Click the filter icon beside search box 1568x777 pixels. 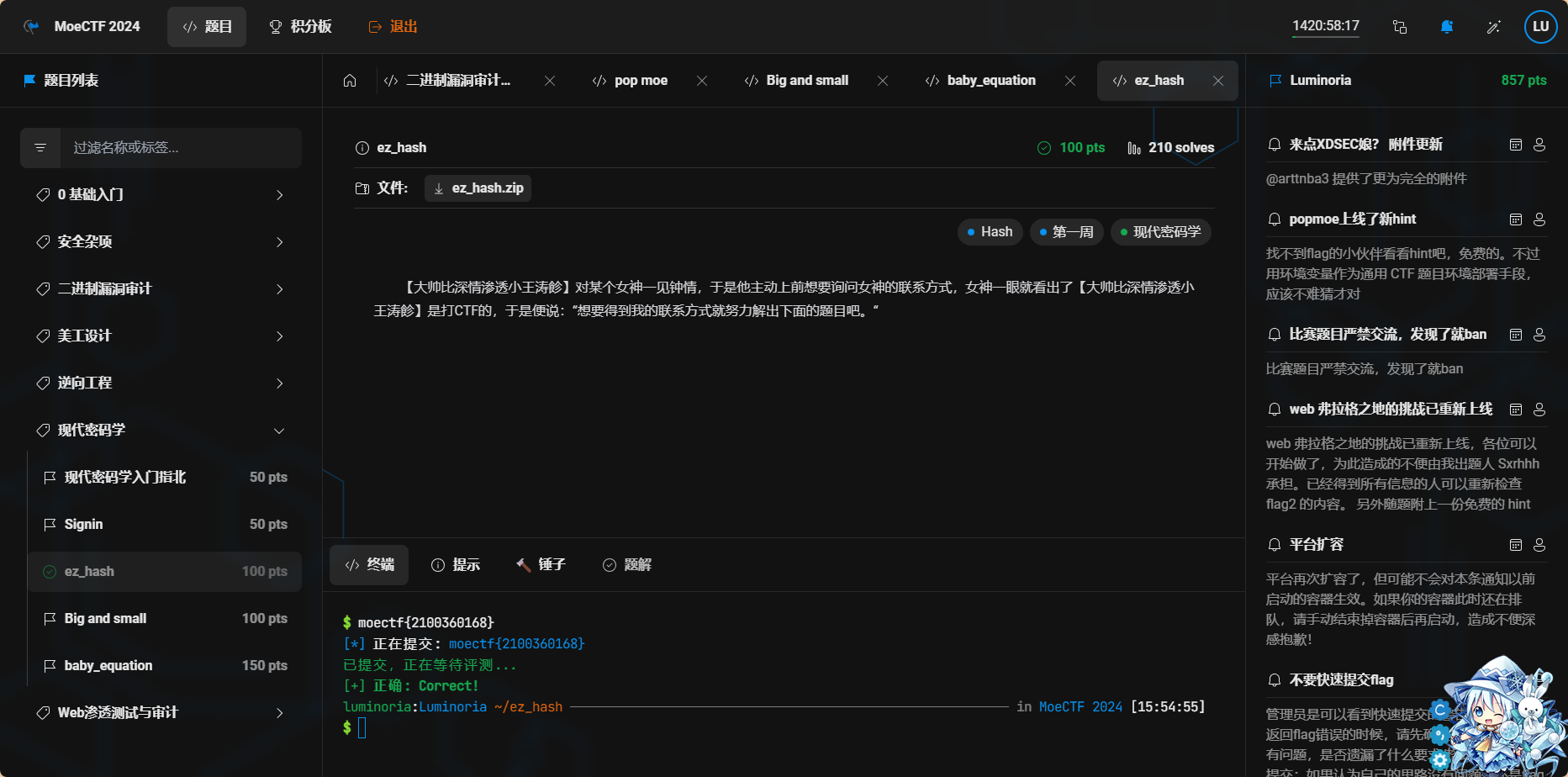pos(40,148)
